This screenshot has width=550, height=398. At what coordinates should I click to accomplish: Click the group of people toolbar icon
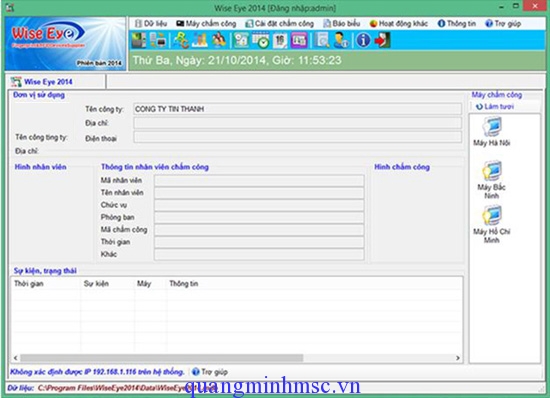[x=219, y=40]
